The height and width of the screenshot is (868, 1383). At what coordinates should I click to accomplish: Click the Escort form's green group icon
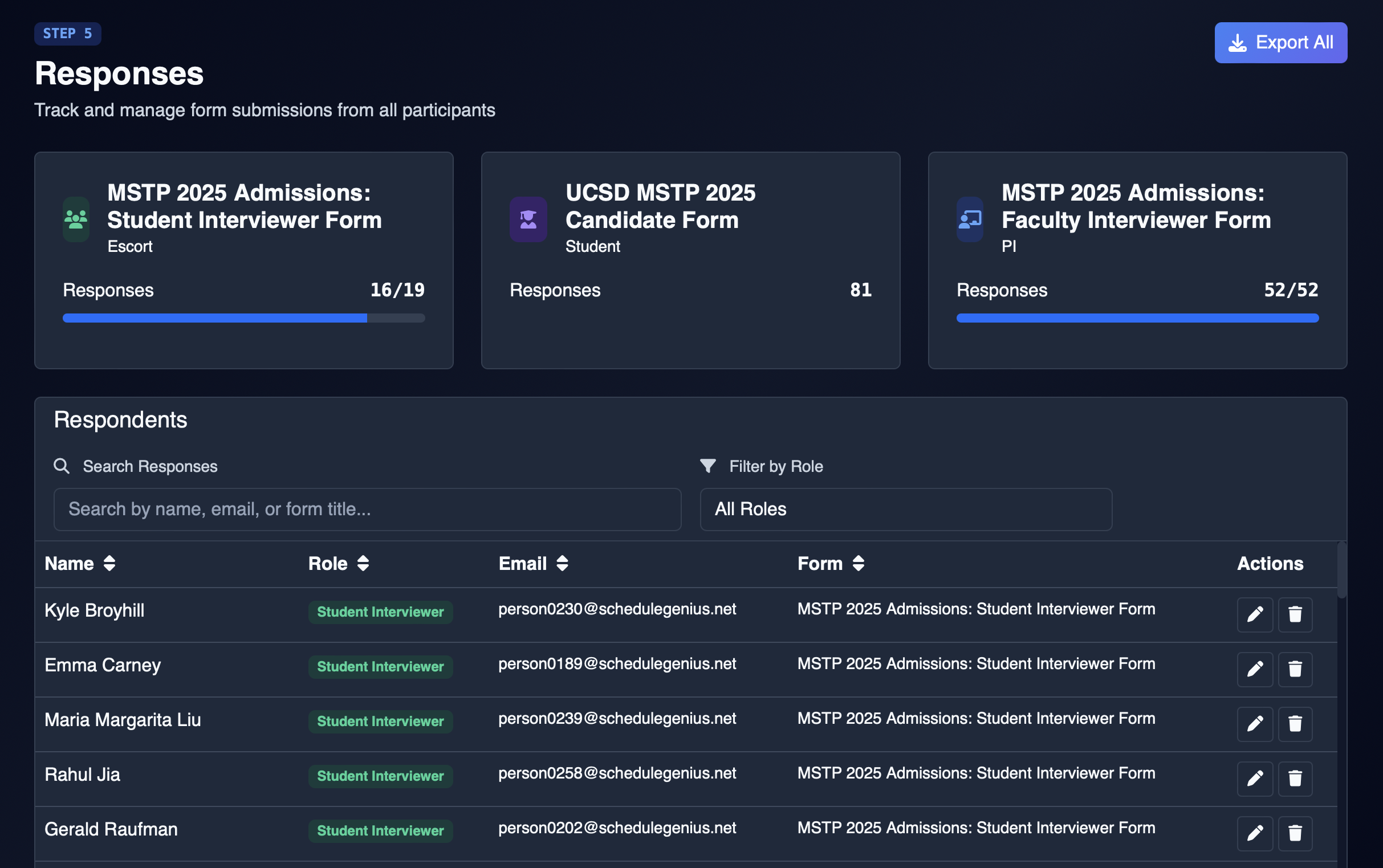pyautogui.click(x=75, y=219)
